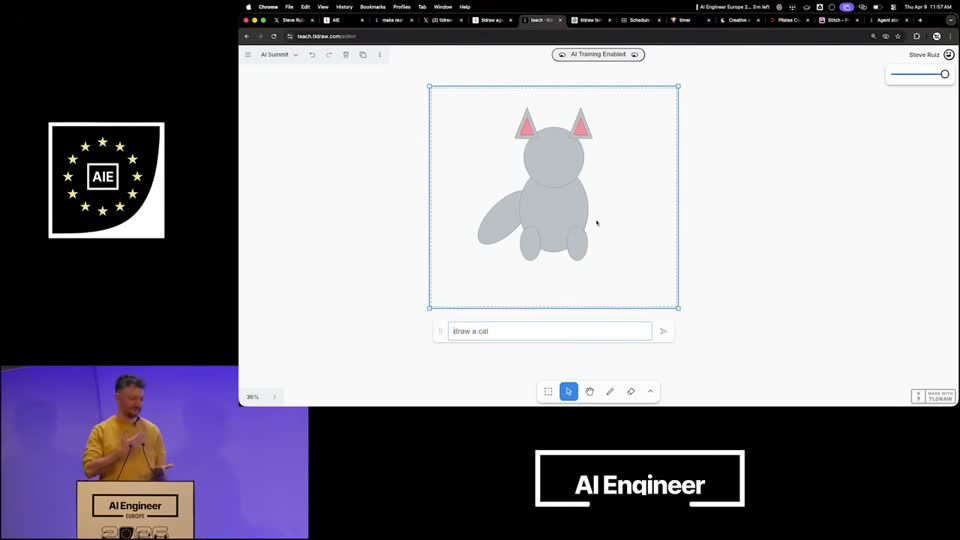Open macOS Control Center icon
Viewport: 960px width, 540px height.
[x=893, y=7]
